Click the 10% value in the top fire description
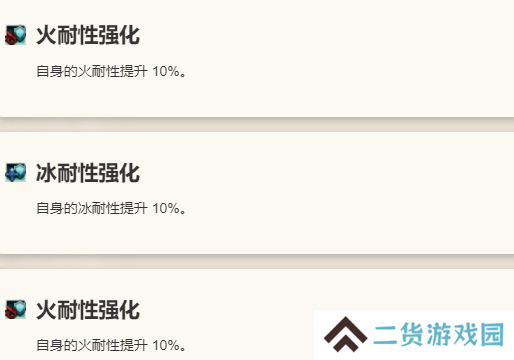Viewport: 514px width, 360px height. (x=166, y=71)
